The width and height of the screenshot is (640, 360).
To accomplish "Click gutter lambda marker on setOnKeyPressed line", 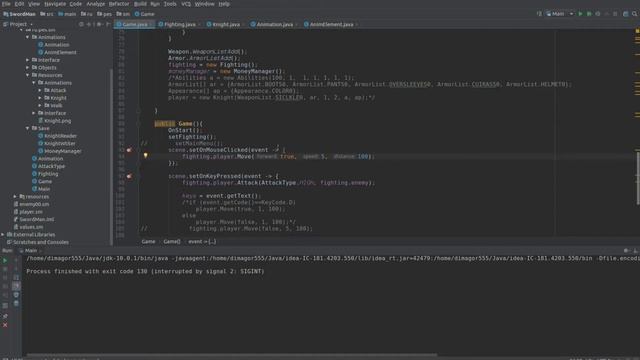I will point(129,176).
